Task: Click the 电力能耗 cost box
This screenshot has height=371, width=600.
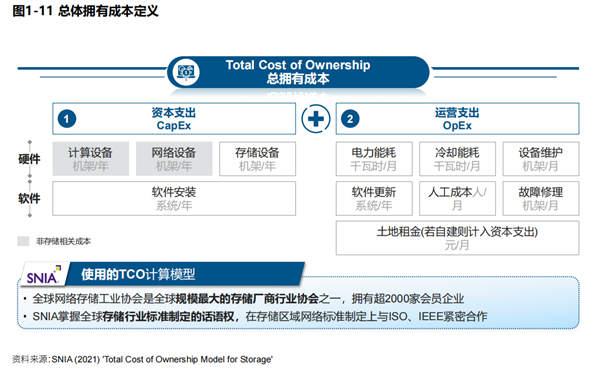Action: pyautogui.click(x=374, y=159)
